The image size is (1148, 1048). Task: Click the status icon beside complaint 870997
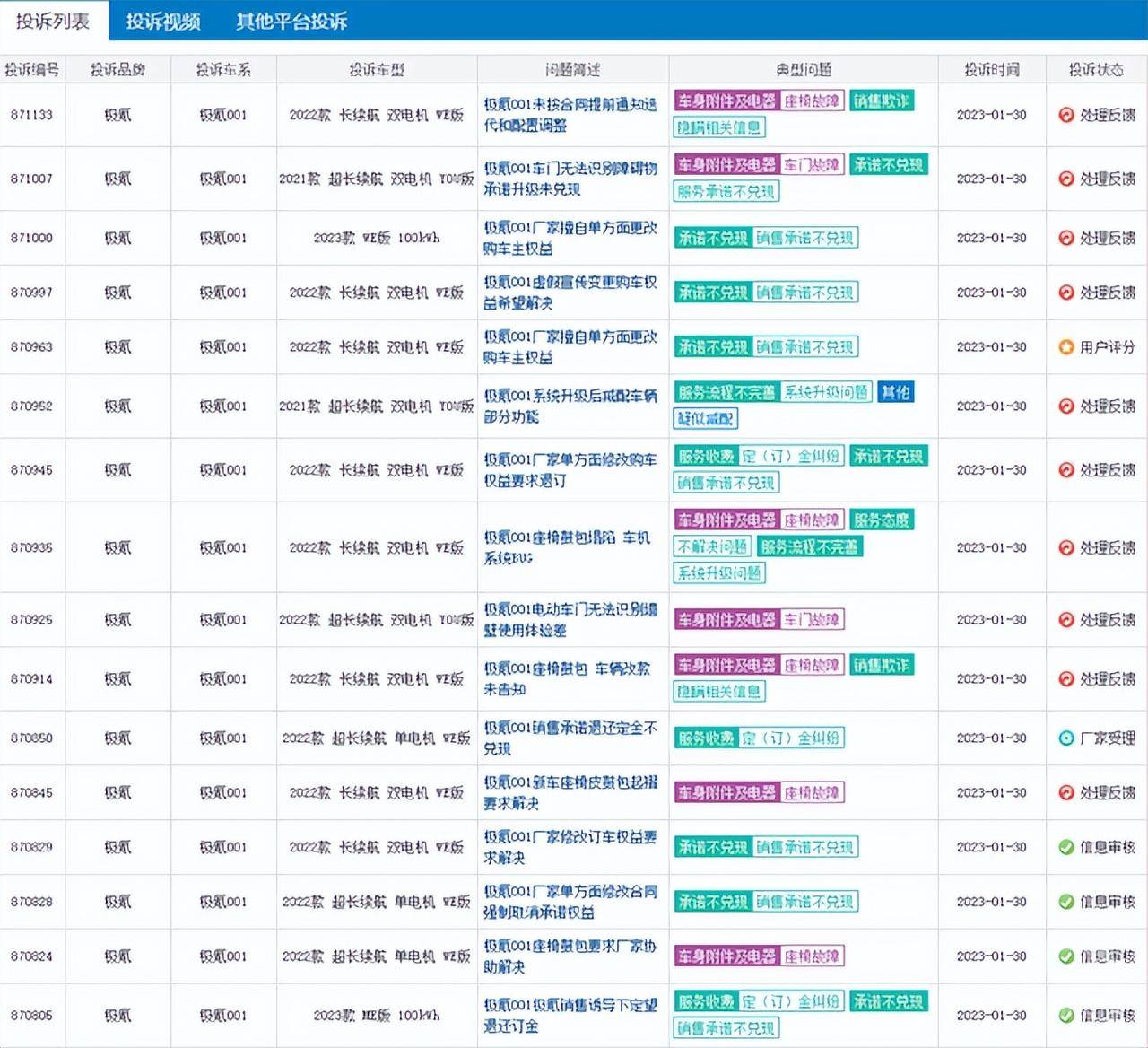pos(1065,293)
